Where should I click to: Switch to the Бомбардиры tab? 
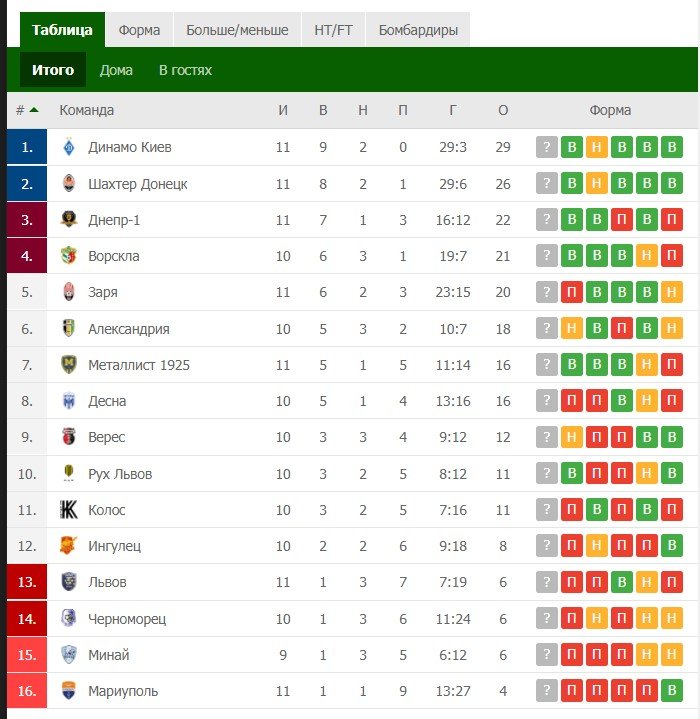point(418,30)
